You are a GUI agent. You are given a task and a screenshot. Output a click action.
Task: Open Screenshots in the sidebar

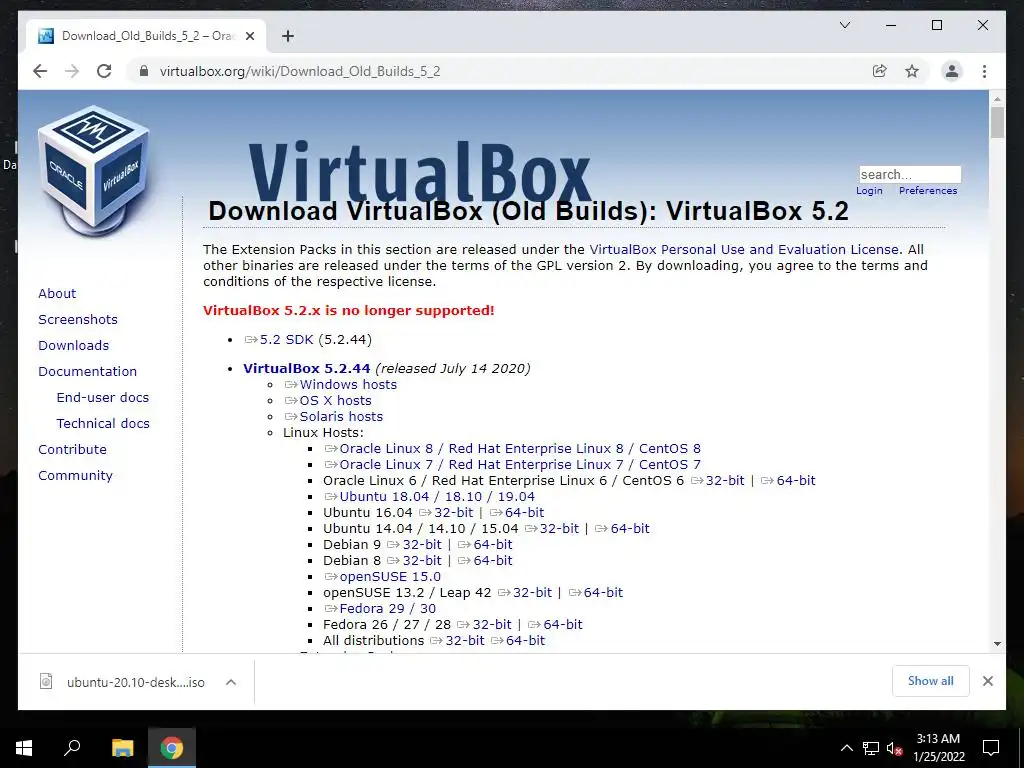78,319
